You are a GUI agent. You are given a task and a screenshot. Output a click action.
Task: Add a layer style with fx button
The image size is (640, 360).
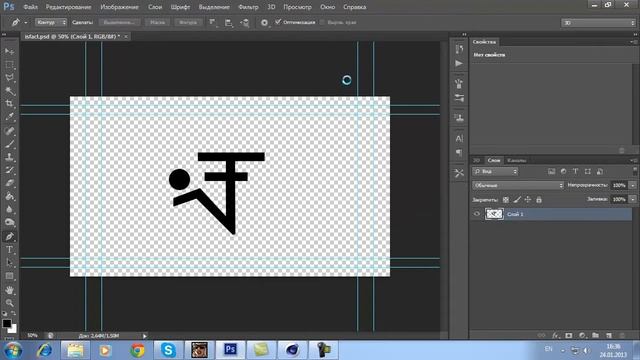pyautogui.click(x=555, y=336)
